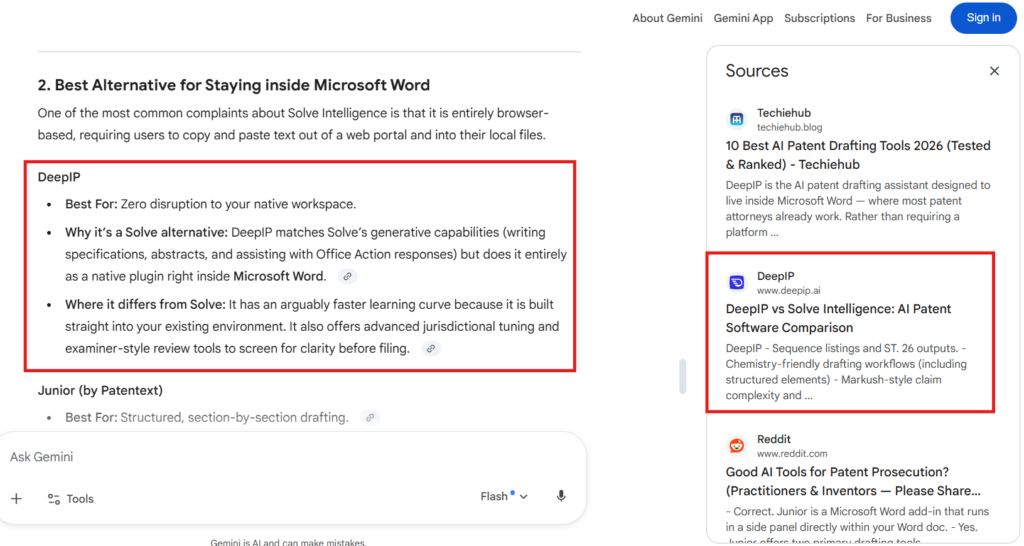Open citation link after 'clarity before filing.'
Viewport: 1024px width, 546px height.
pos(431,349)
